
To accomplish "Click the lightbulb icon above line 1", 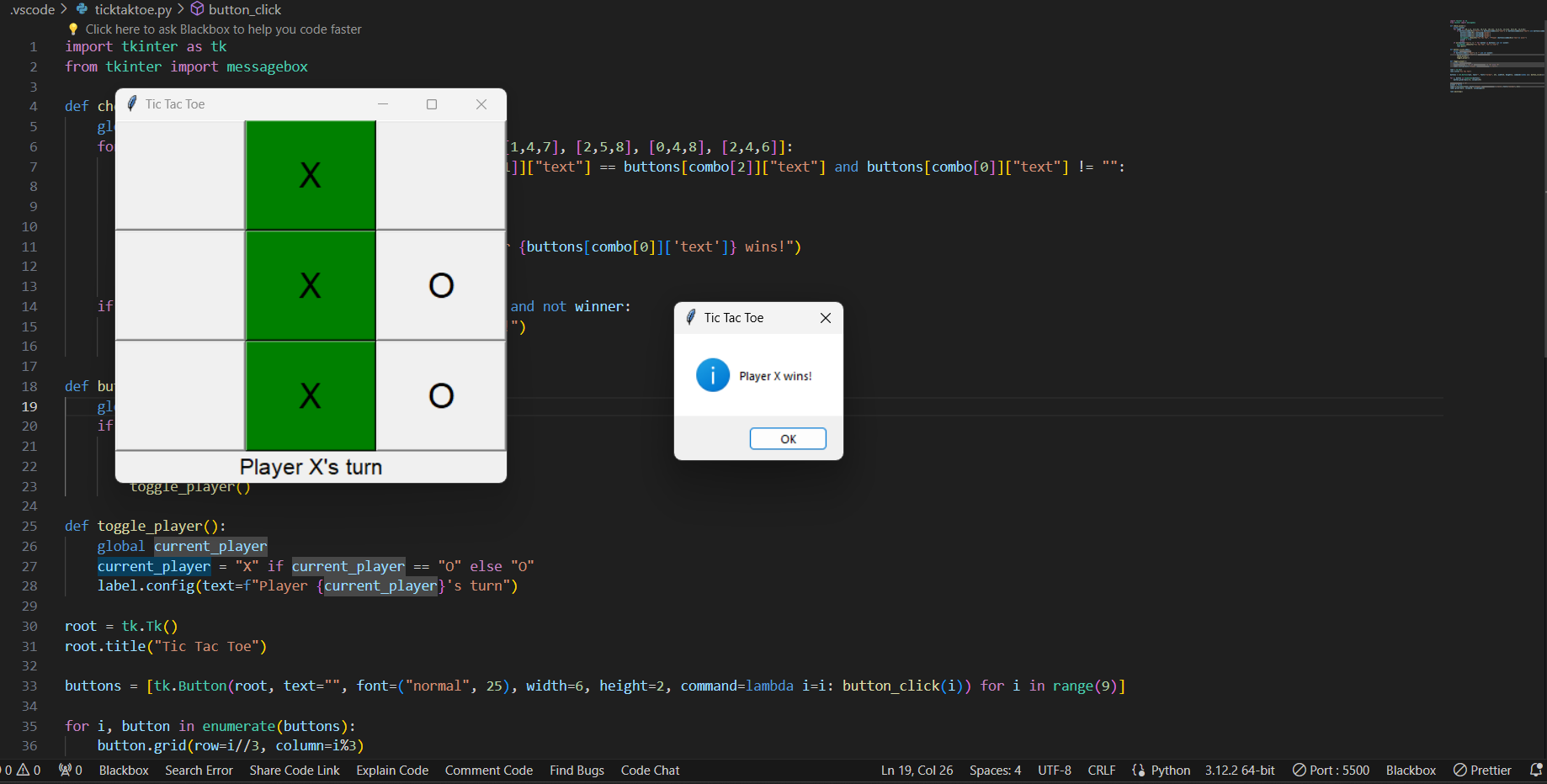I will pyautogui.click(x=73, y=29).
